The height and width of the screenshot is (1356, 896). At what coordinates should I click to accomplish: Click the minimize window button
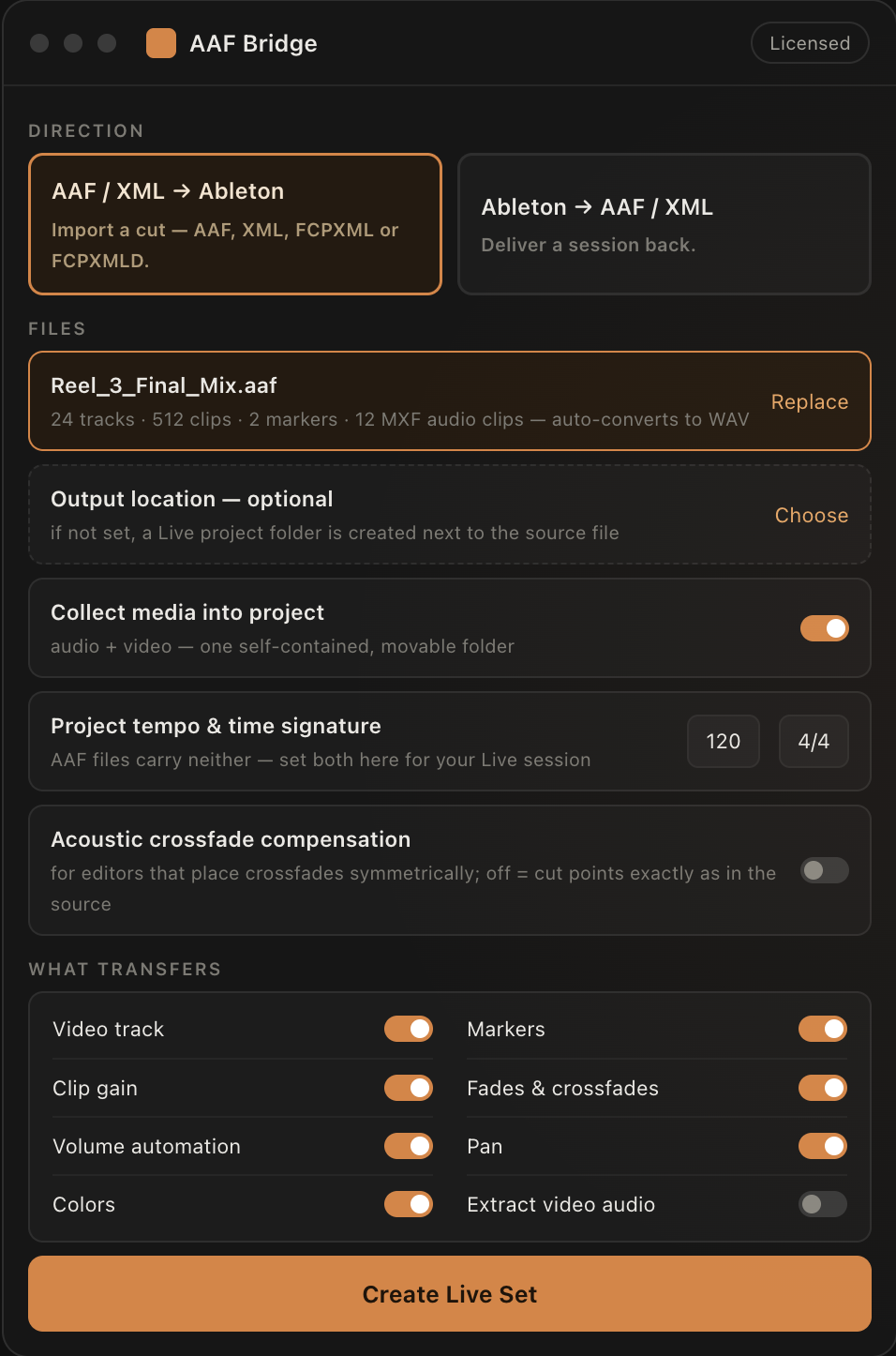73,43
